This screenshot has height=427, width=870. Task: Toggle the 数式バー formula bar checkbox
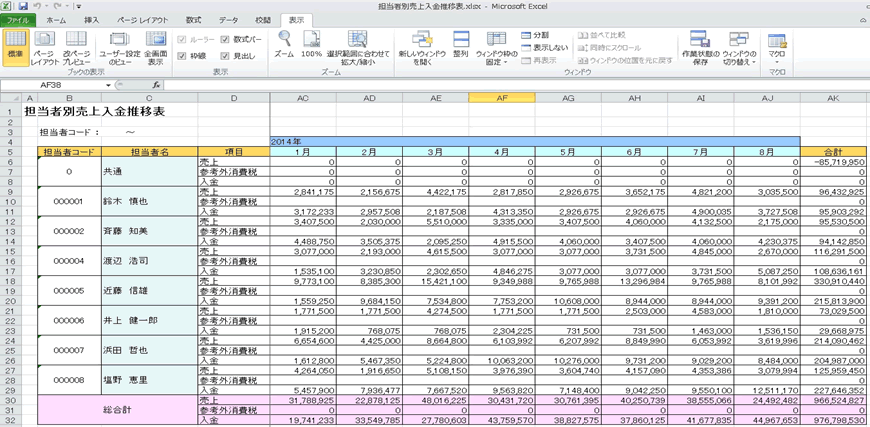pyautogui.click(x=225, y=40)
